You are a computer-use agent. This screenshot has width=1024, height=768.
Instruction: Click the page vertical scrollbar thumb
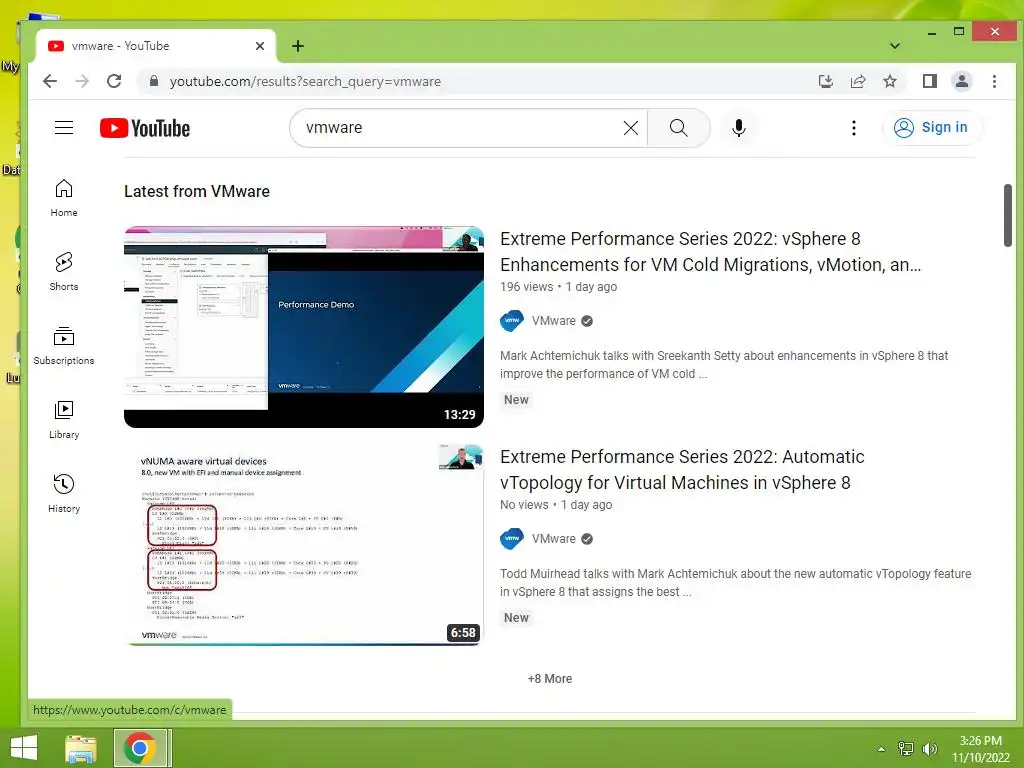point(1008,216)
